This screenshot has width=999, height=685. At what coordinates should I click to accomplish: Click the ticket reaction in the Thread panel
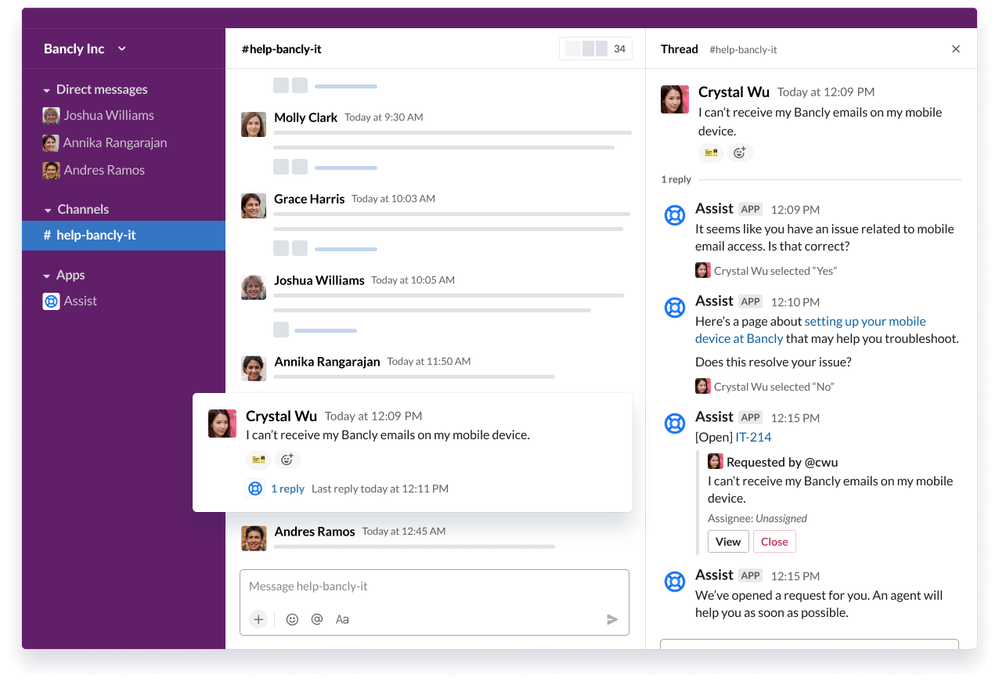coord(711,152)
